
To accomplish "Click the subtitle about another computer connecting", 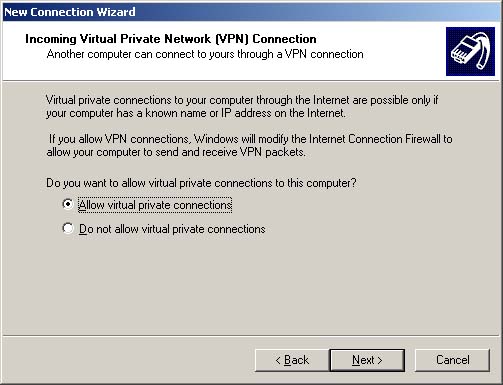I will [205, 54].
